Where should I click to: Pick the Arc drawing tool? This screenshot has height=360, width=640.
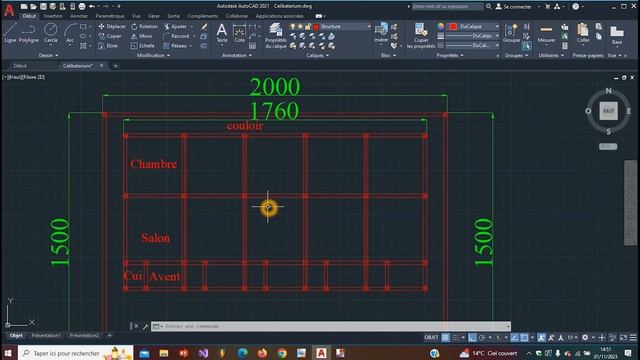[x=70, y=33]
